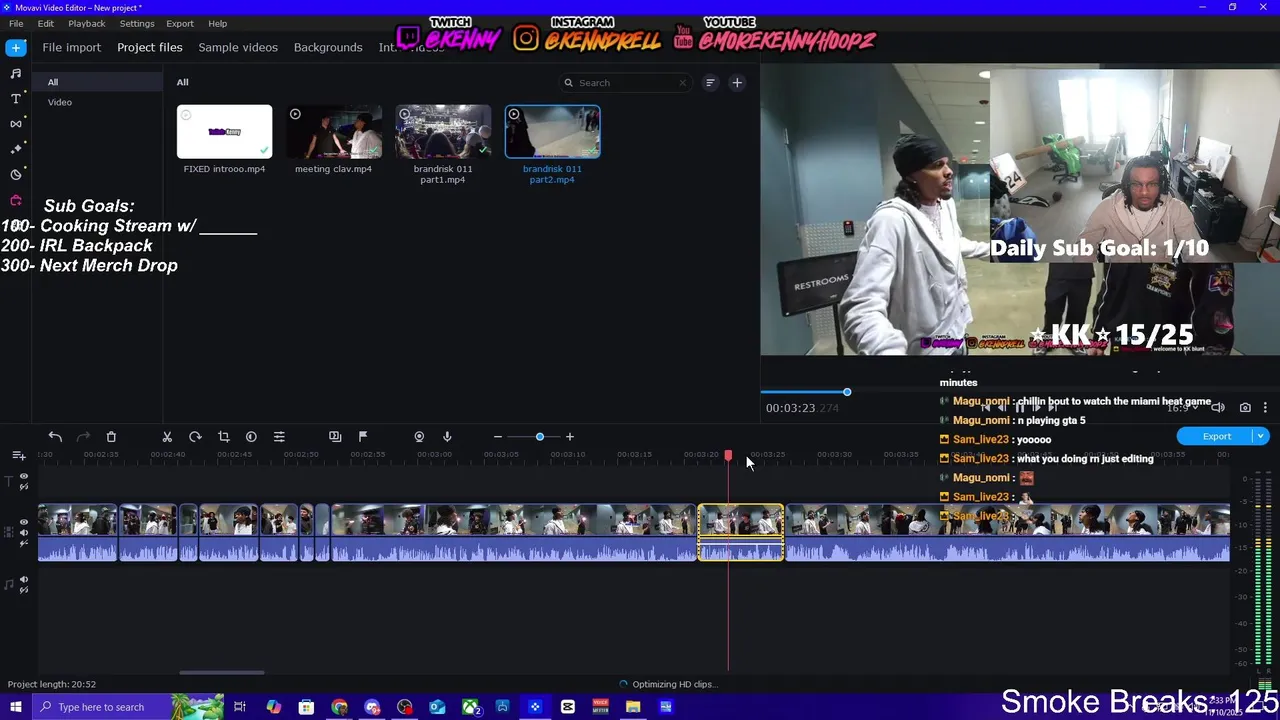Zoom in timeline with plus icon

tap(570, 437)
